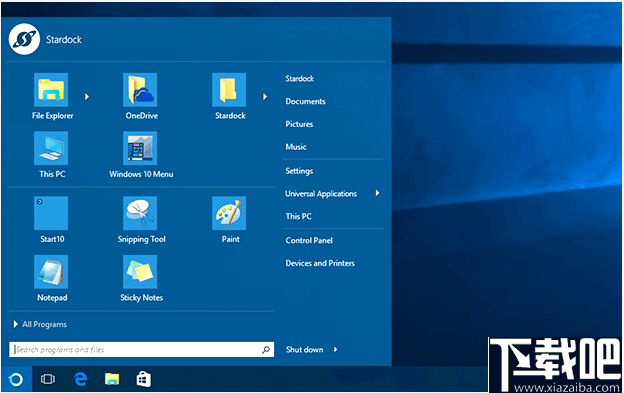
Task: Click the Shut down button
Action: pyautogui.click(x=304, y=350)
